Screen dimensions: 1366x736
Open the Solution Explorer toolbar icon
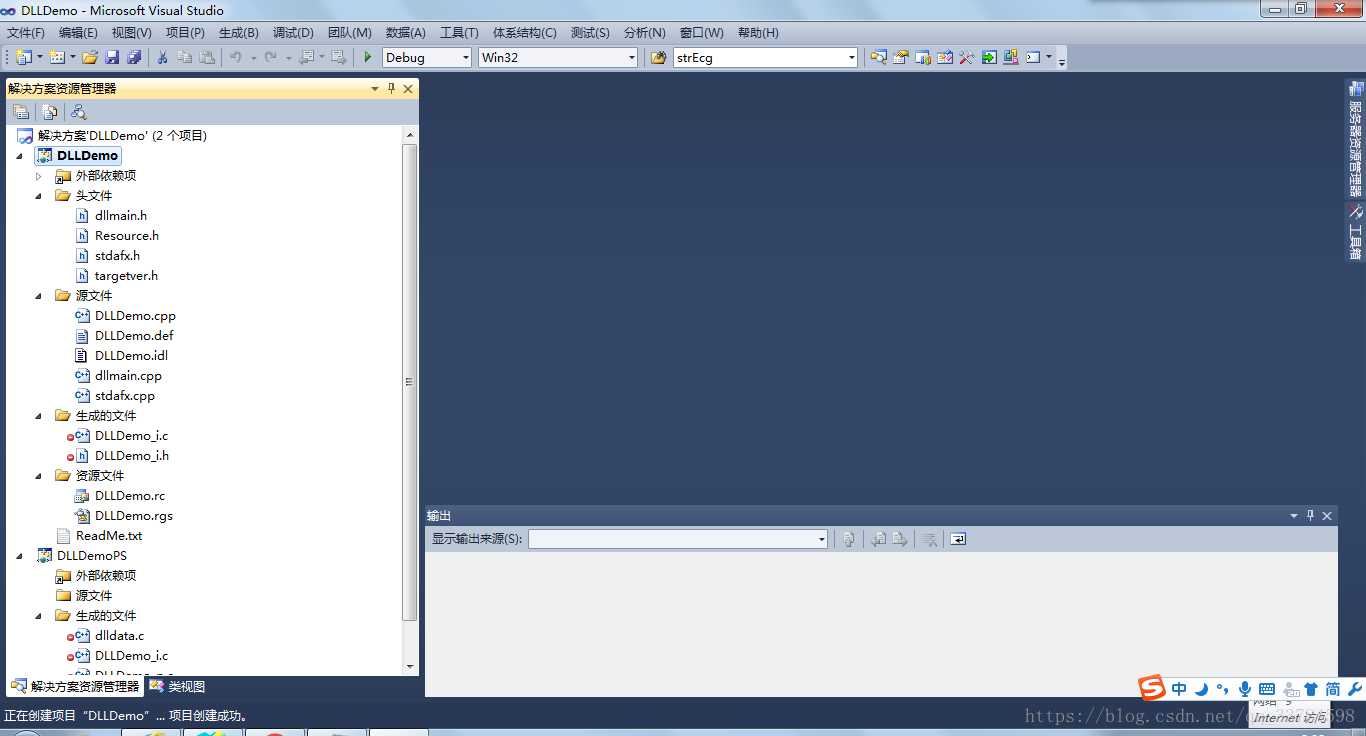click(x=878, y=57)
